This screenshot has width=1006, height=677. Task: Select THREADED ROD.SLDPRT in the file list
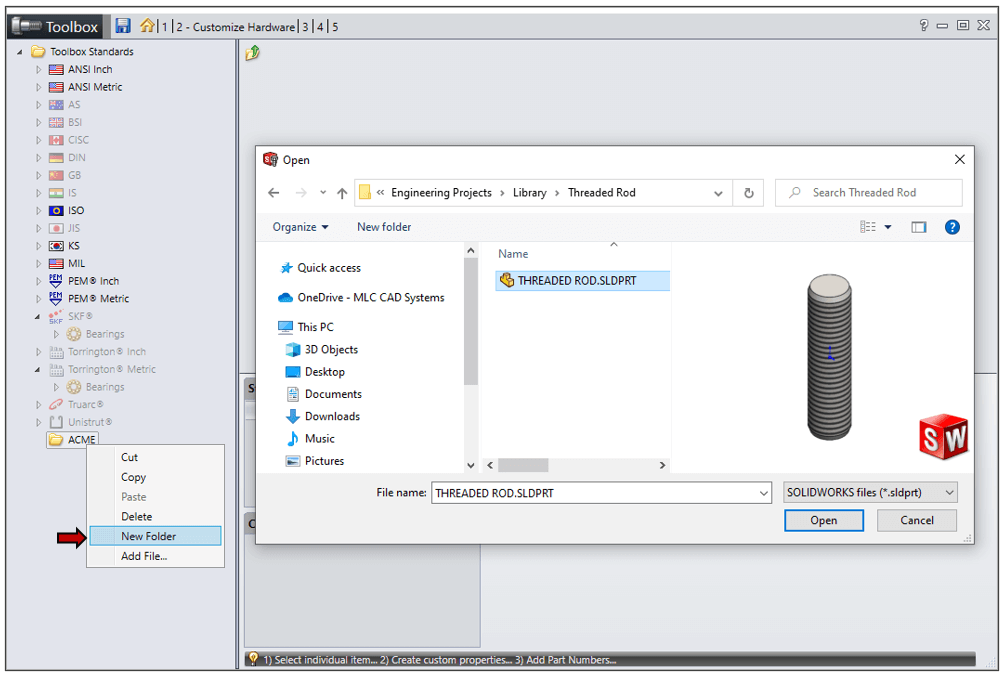576,281
